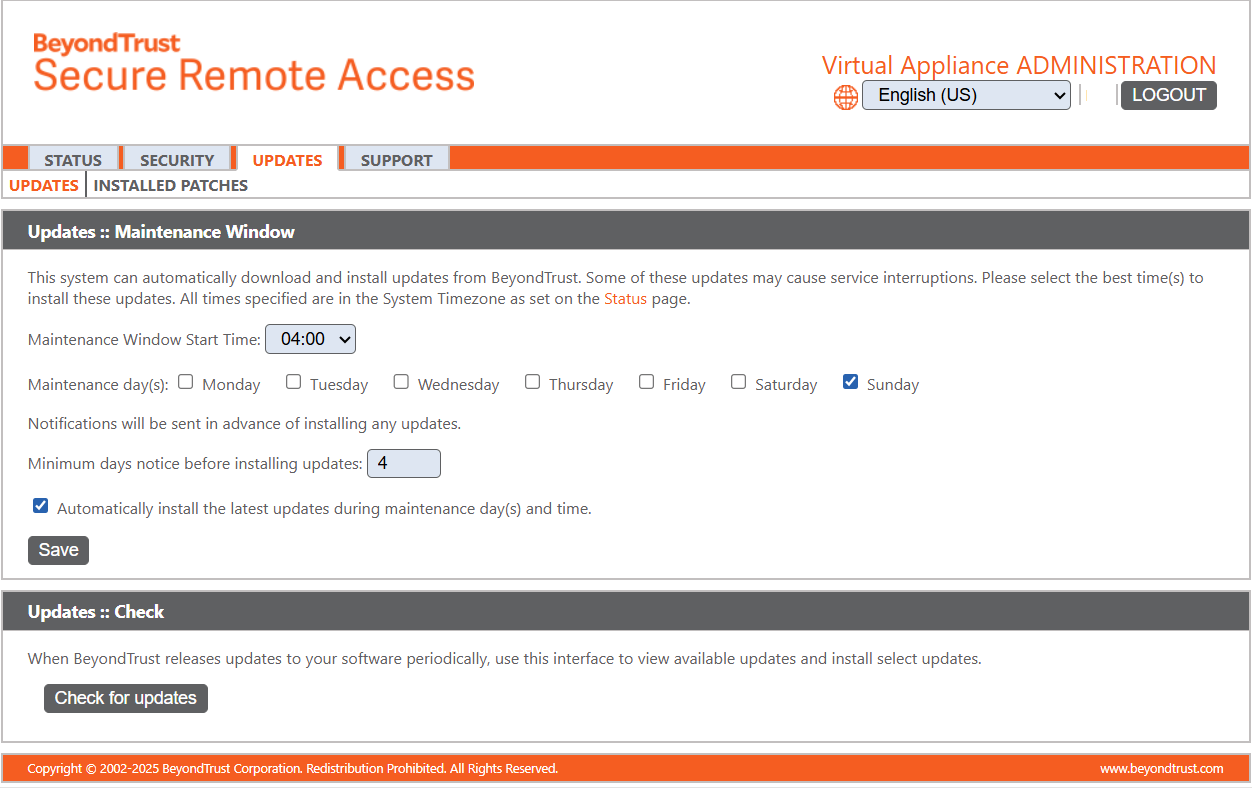Click the Updates :: Maintenance Window heading

(x=161, y=231)
